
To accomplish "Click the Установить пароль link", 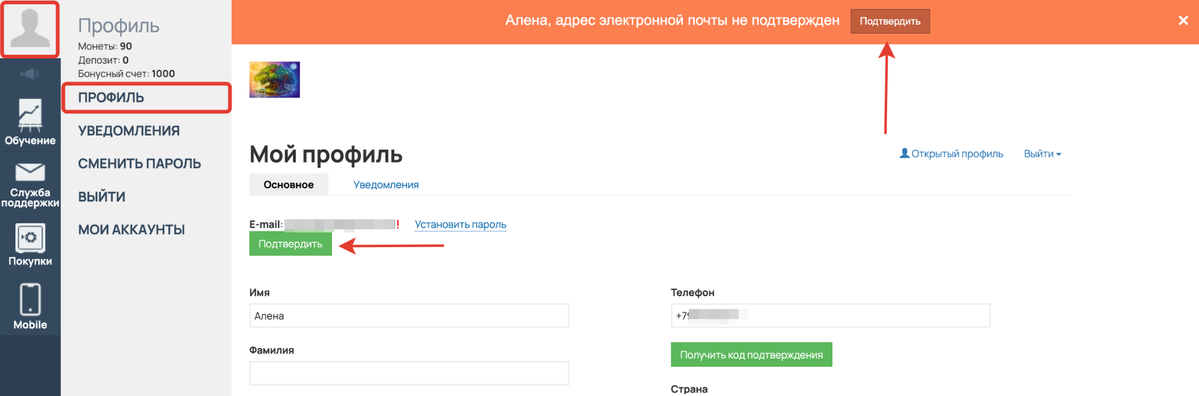I will click(x=460, y=225).
